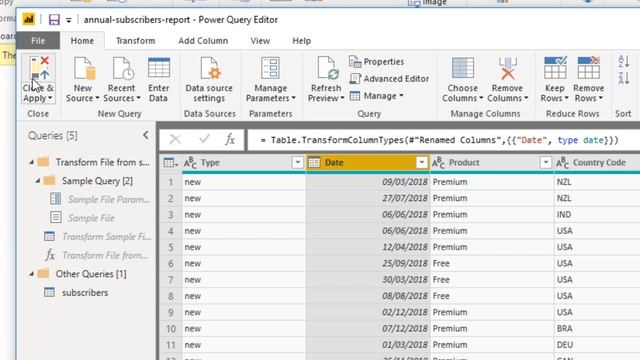Switch to the Home tab
640x360 pixels.
(82, 41)
